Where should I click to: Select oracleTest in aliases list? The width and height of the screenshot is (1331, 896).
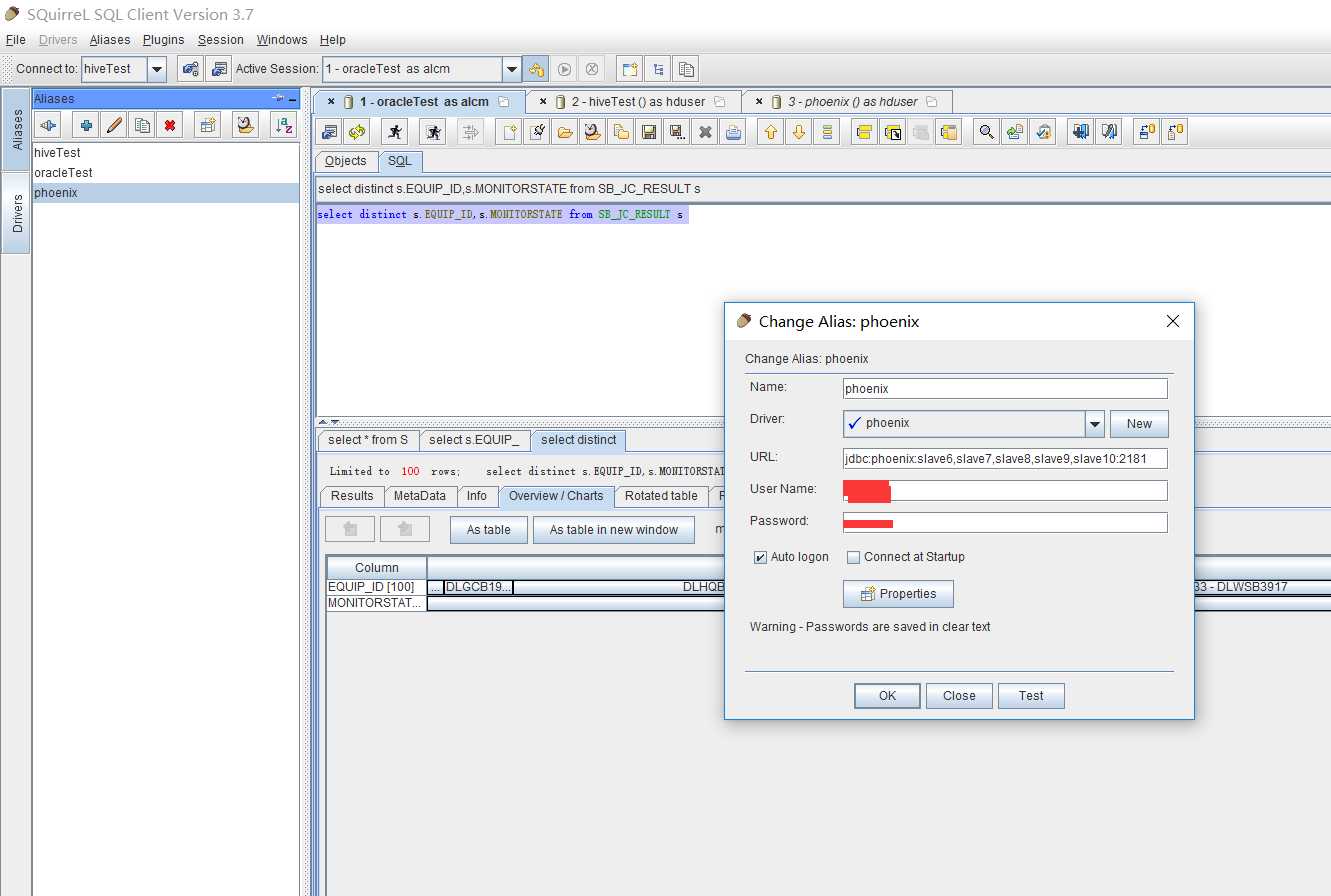point(165,173)
